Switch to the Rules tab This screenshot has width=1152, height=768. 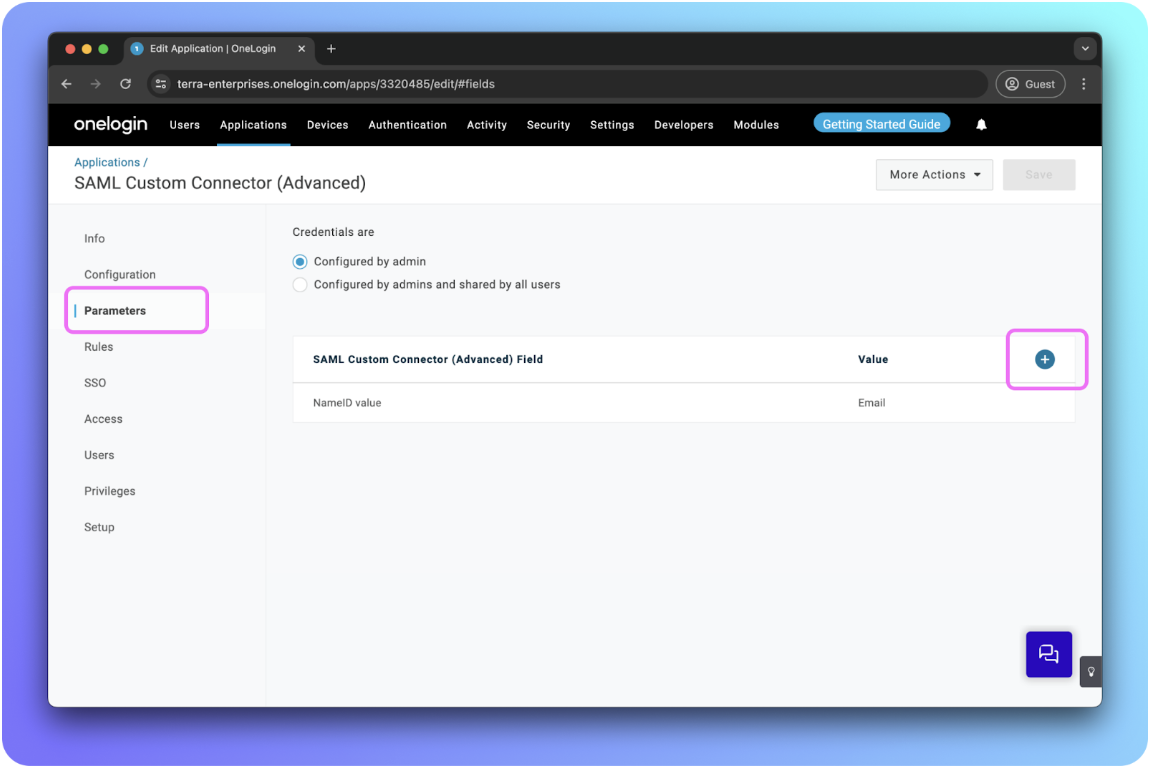tap(98, 347)
